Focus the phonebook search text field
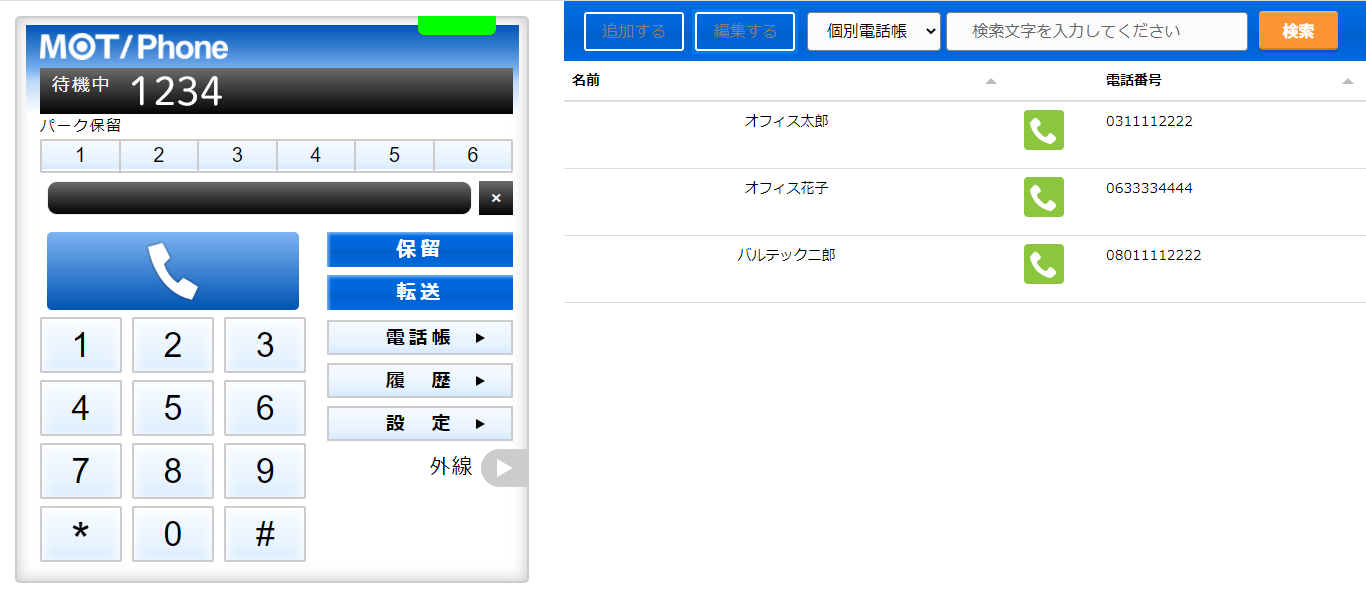This screenshot has height=600, width=1366. (x=1096, y=31)
